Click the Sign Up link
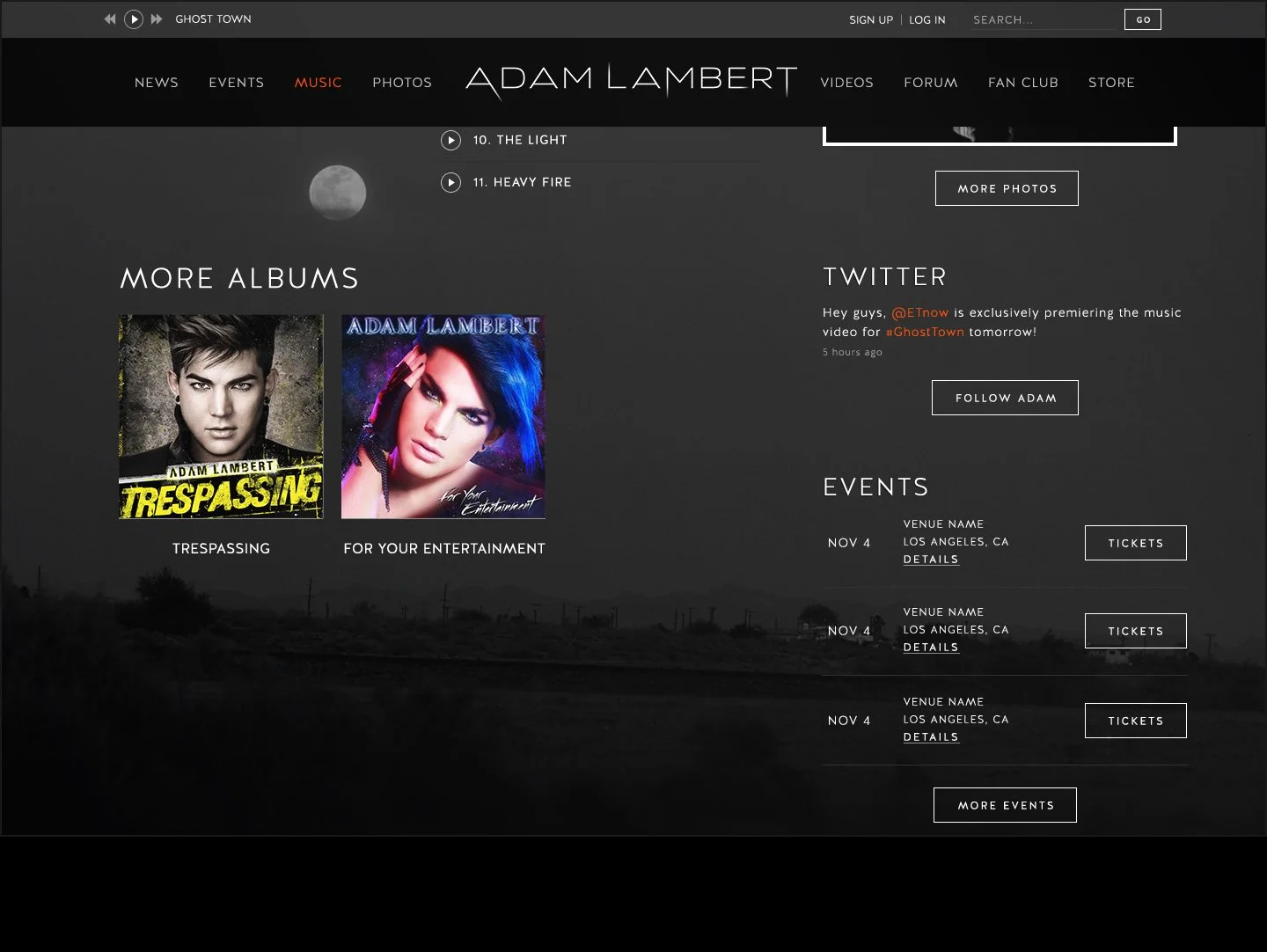Viewport: 1267px width, 952px height. tap(871, 19)
